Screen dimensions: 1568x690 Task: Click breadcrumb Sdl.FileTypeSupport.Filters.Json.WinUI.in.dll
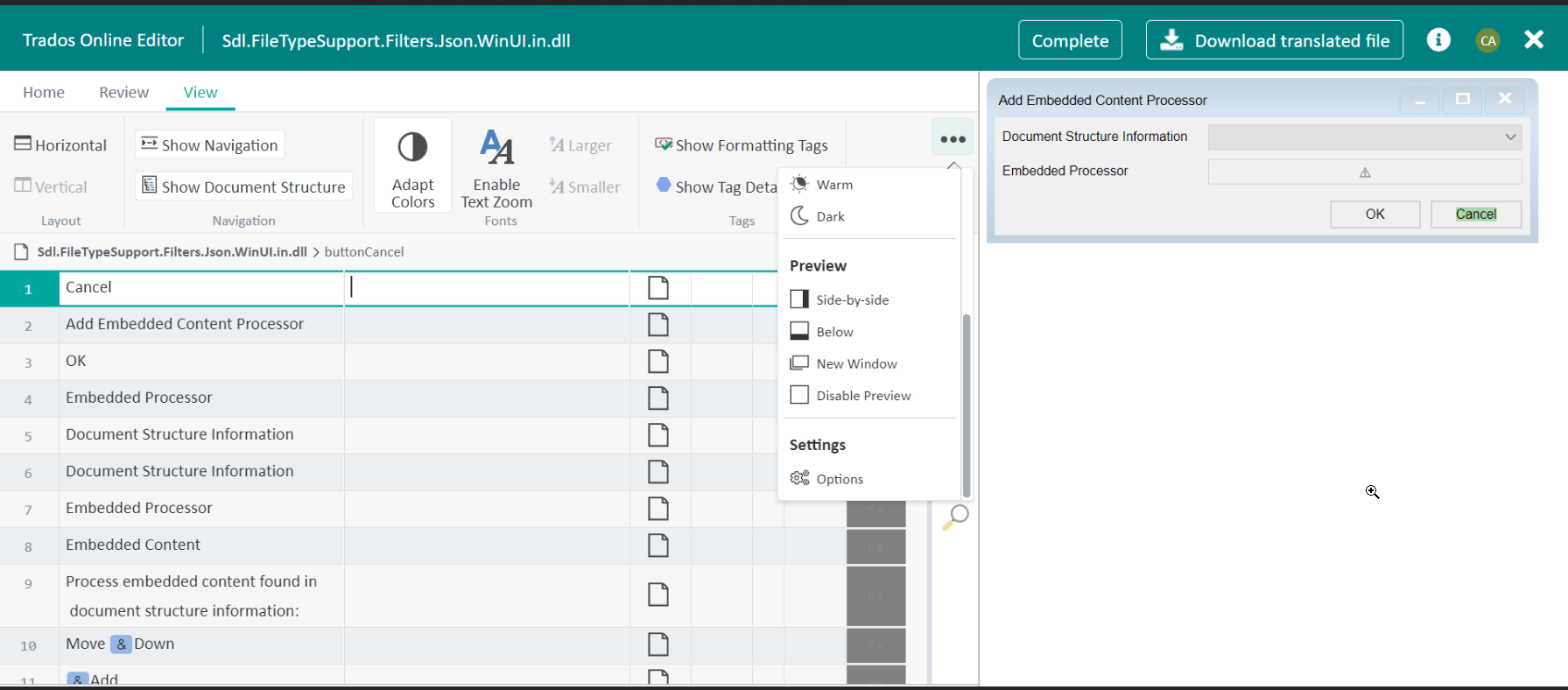[x=172, y=251]
